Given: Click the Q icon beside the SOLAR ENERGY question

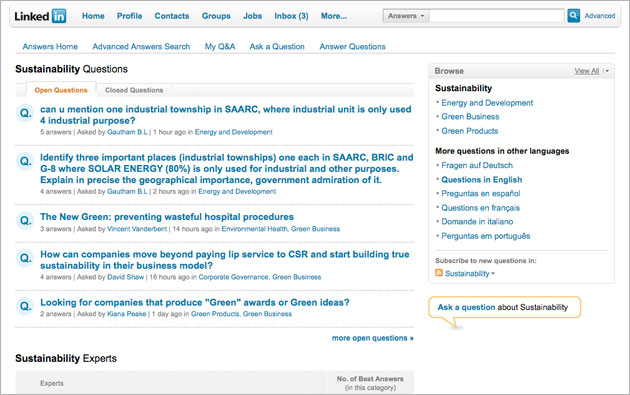Looking at the screenshot, I should coord(25,161).
